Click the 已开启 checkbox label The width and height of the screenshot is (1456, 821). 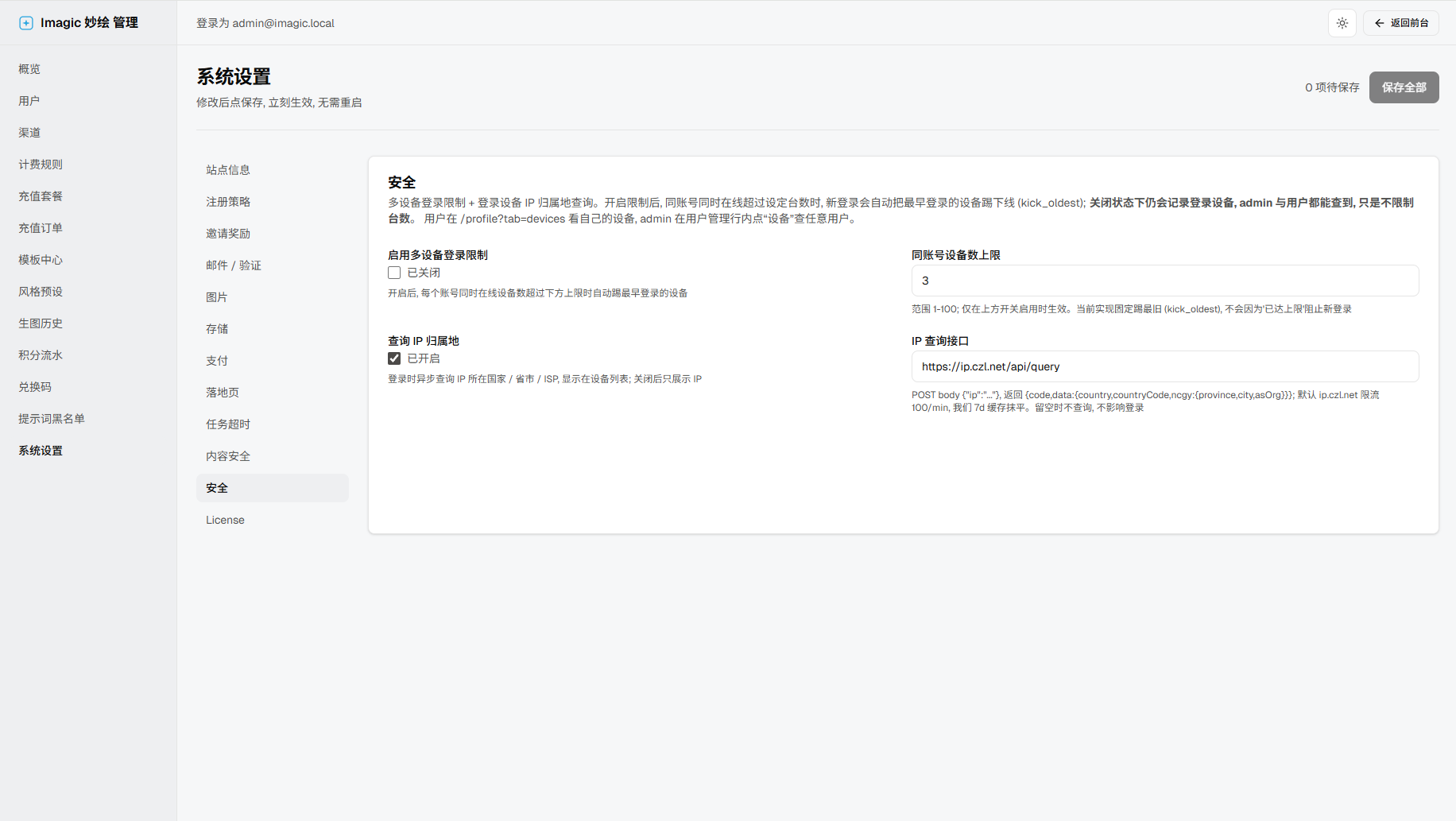pos(424,358)
